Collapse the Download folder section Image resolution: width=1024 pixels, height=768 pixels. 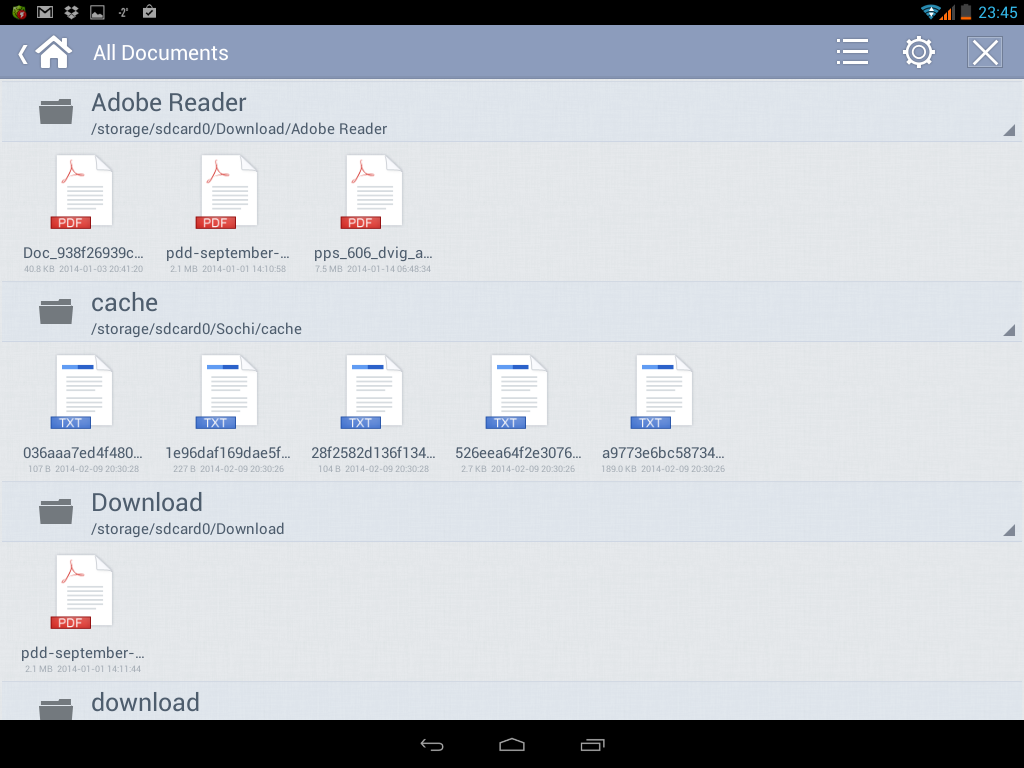click(x=1009, y=530)
